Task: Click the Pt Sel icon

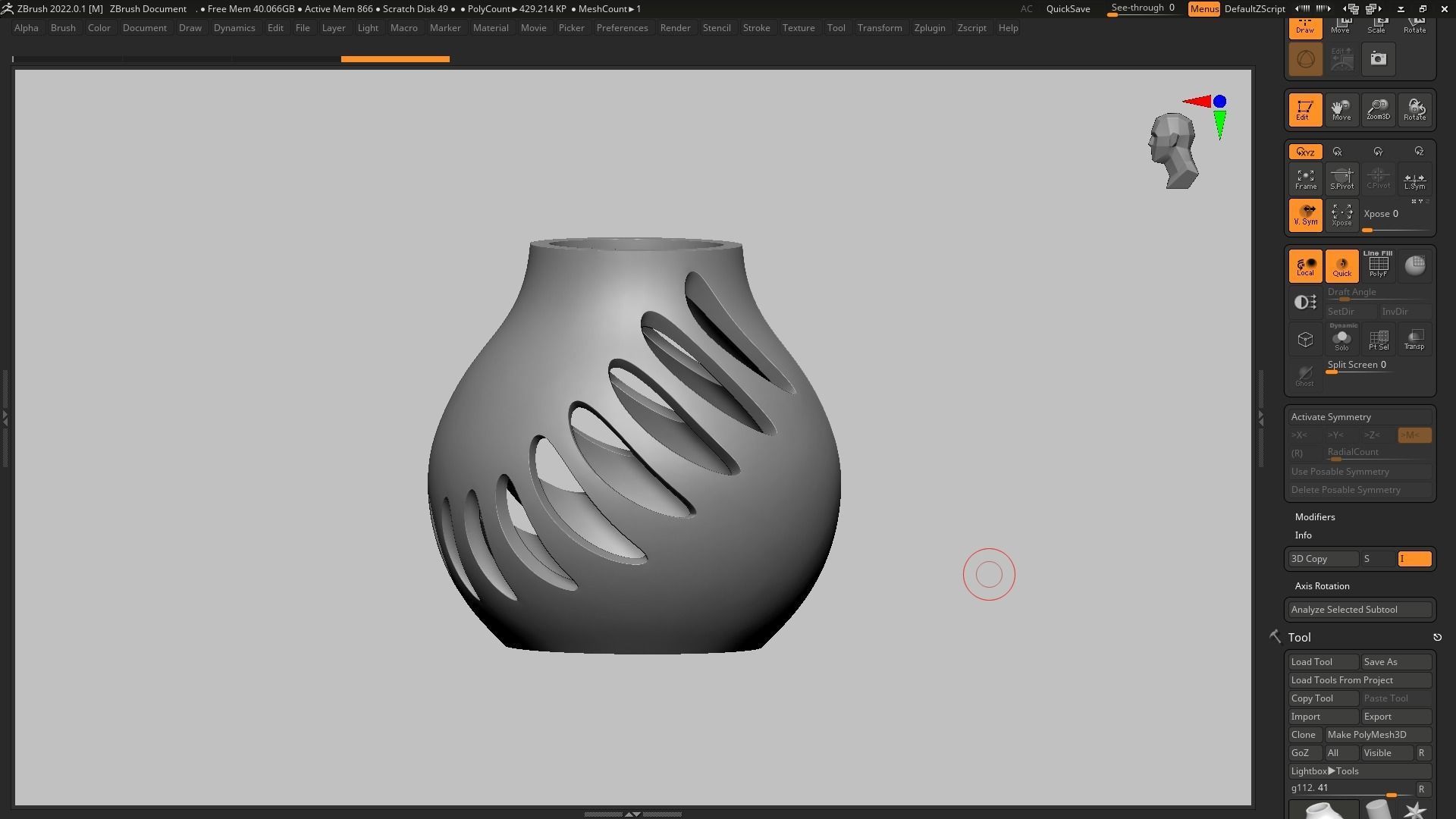Action: (x=1378, y=339)
